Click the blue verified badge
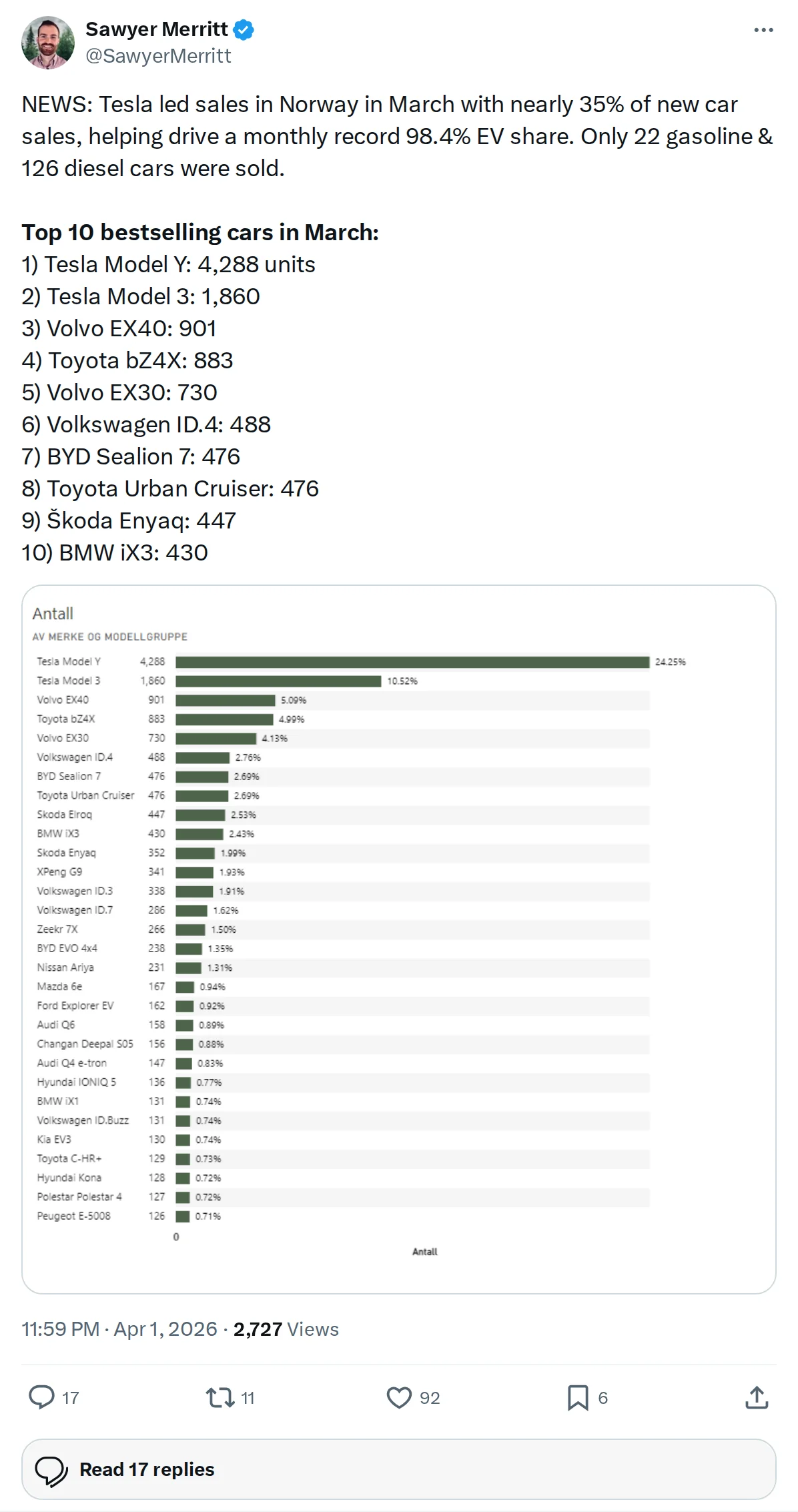This screenshot has height=1512, width=798. [x=244, y=29]
